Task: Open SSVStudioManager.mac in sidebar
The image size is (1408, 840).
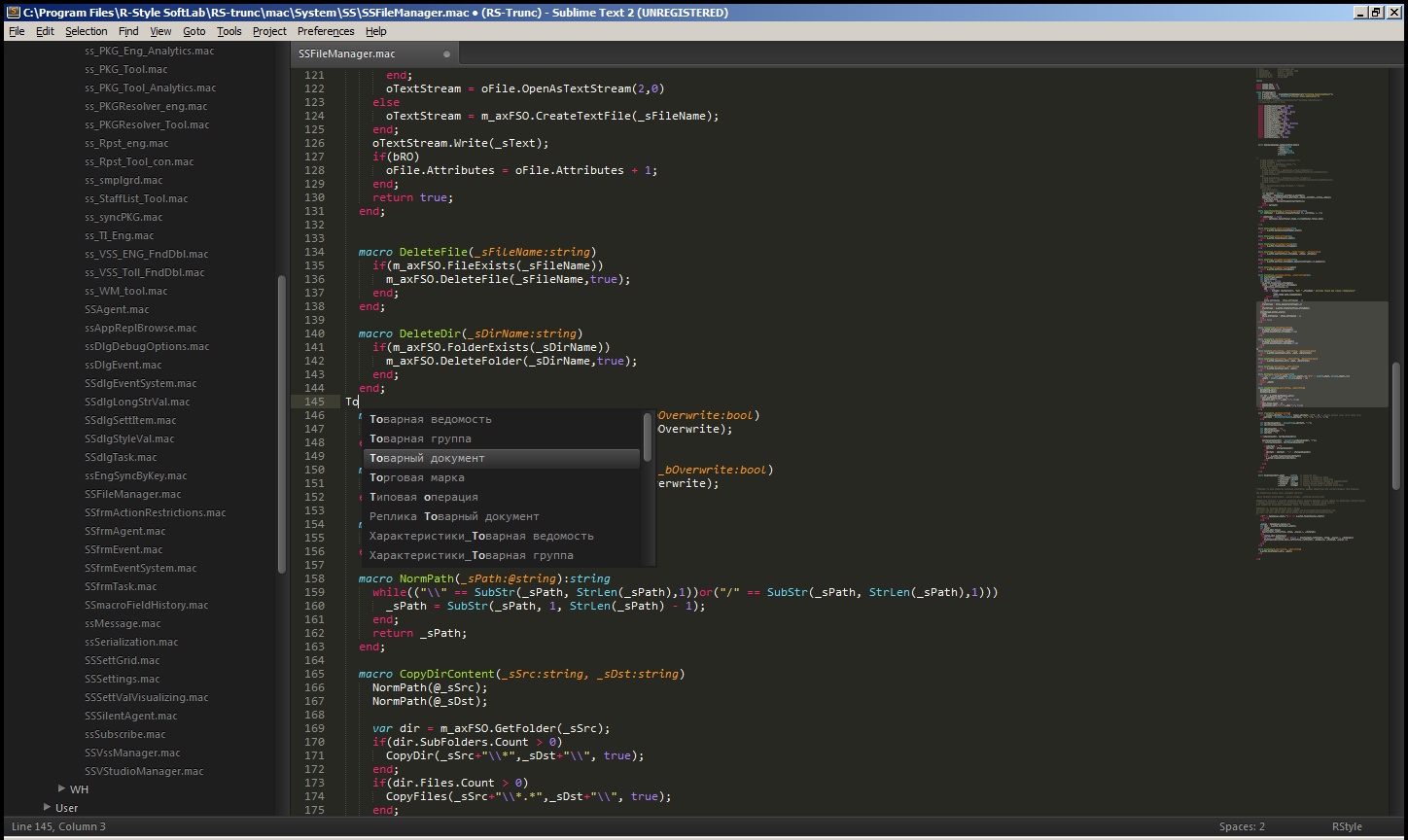Action: click(144, 771)
